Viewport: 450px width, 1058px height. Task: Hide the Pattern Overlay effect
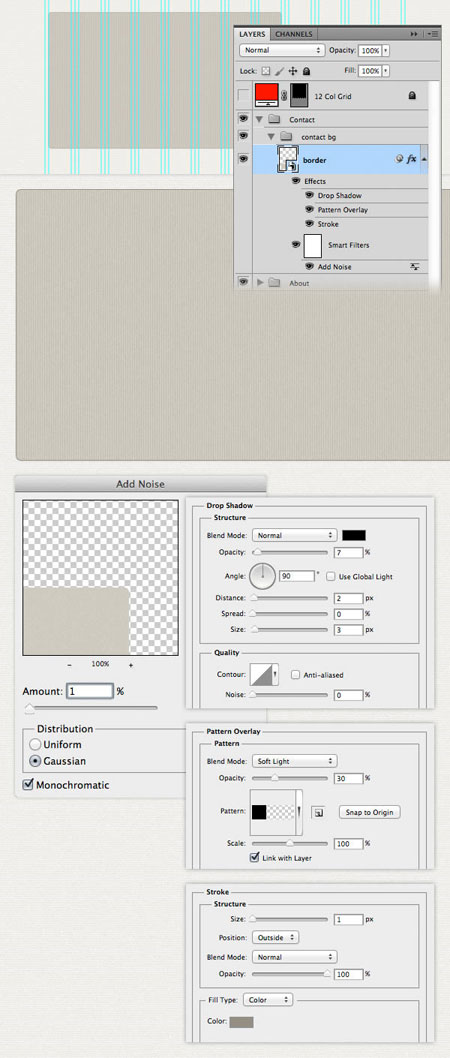(309, 210)
